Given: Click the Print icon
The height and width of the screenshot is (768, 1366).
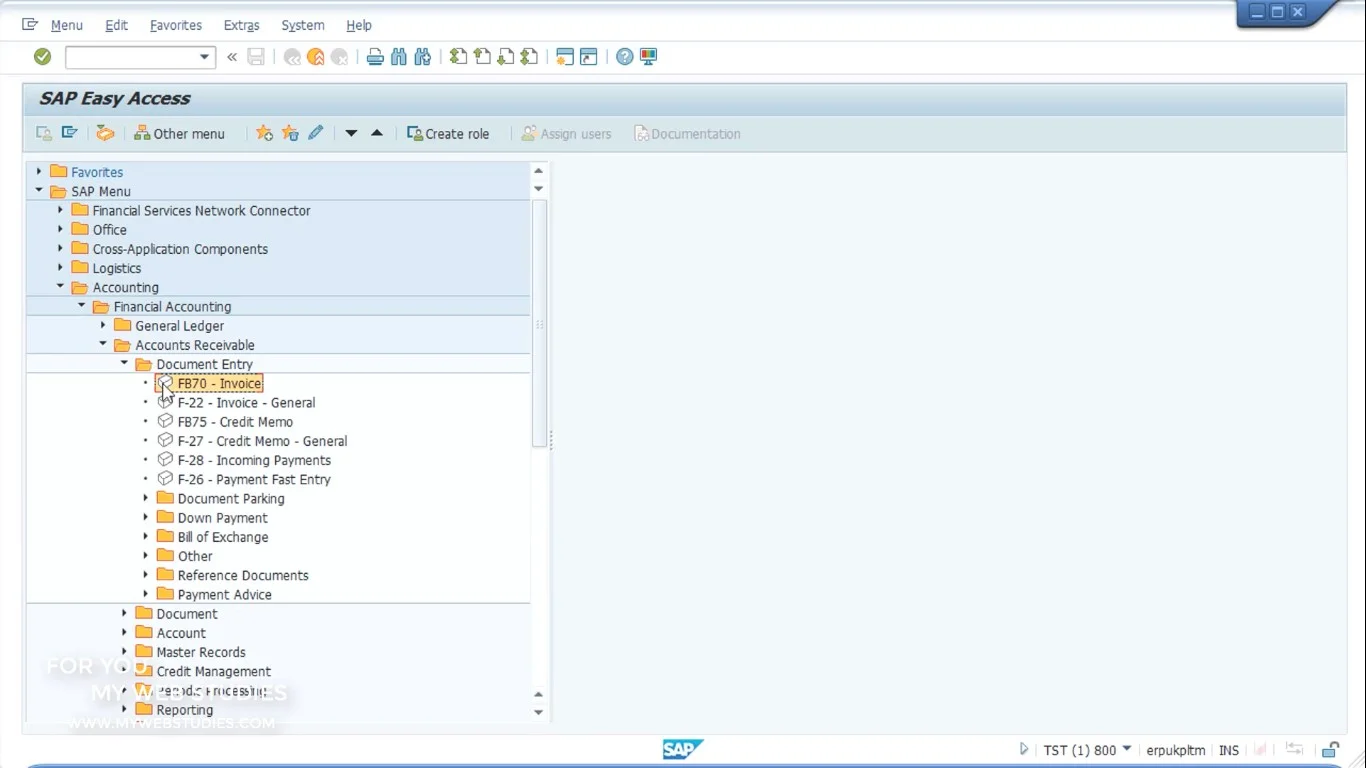Looking at the screenshot, I should (x=375, y=57).
